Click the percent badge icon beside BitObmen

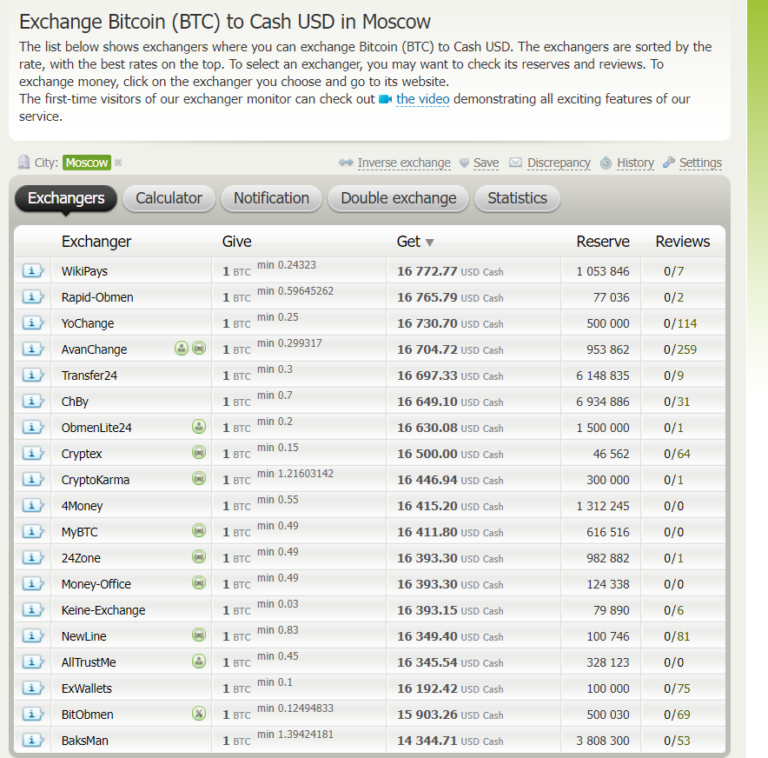[199, 714]
